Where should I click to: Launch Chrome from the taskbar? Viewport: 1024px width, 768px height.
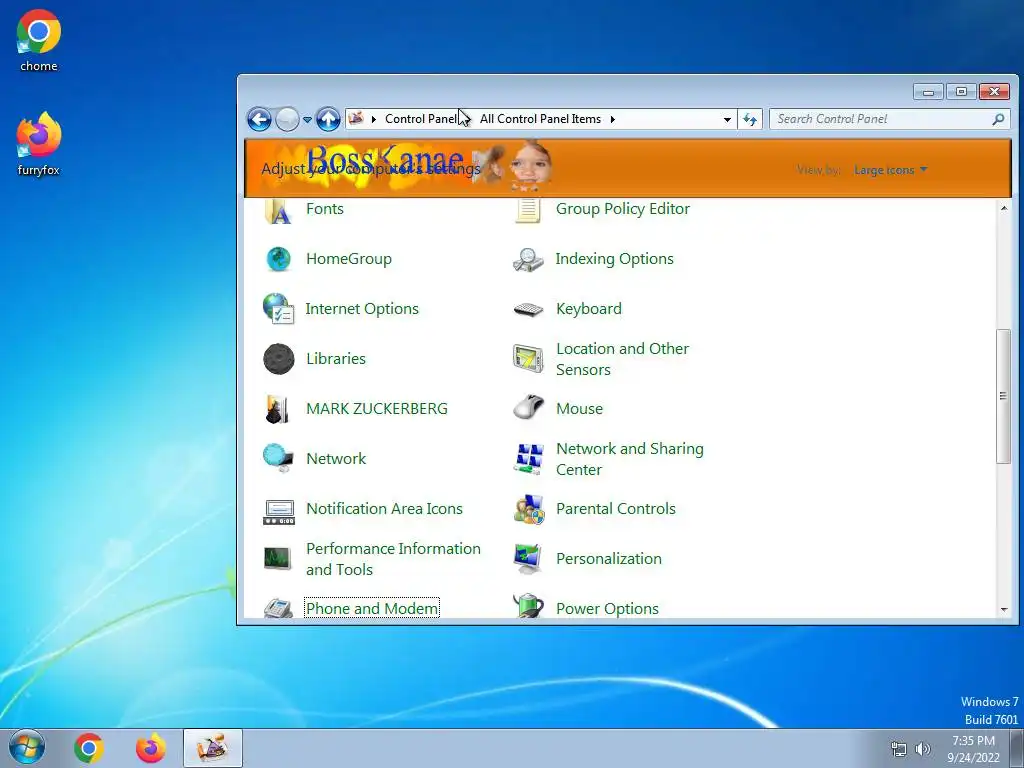pos(89,748)
